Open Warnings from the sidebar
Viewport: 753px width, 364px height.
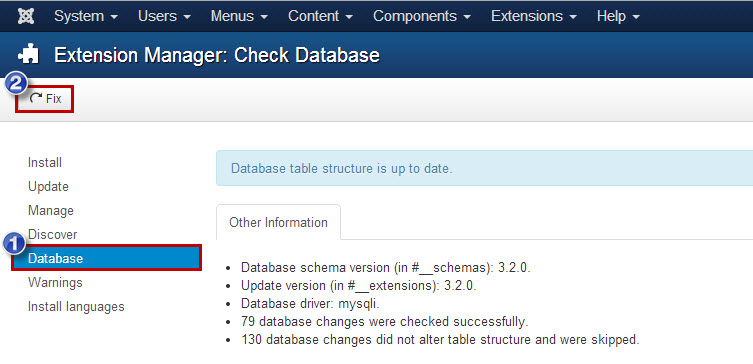(x=55, y=282)
